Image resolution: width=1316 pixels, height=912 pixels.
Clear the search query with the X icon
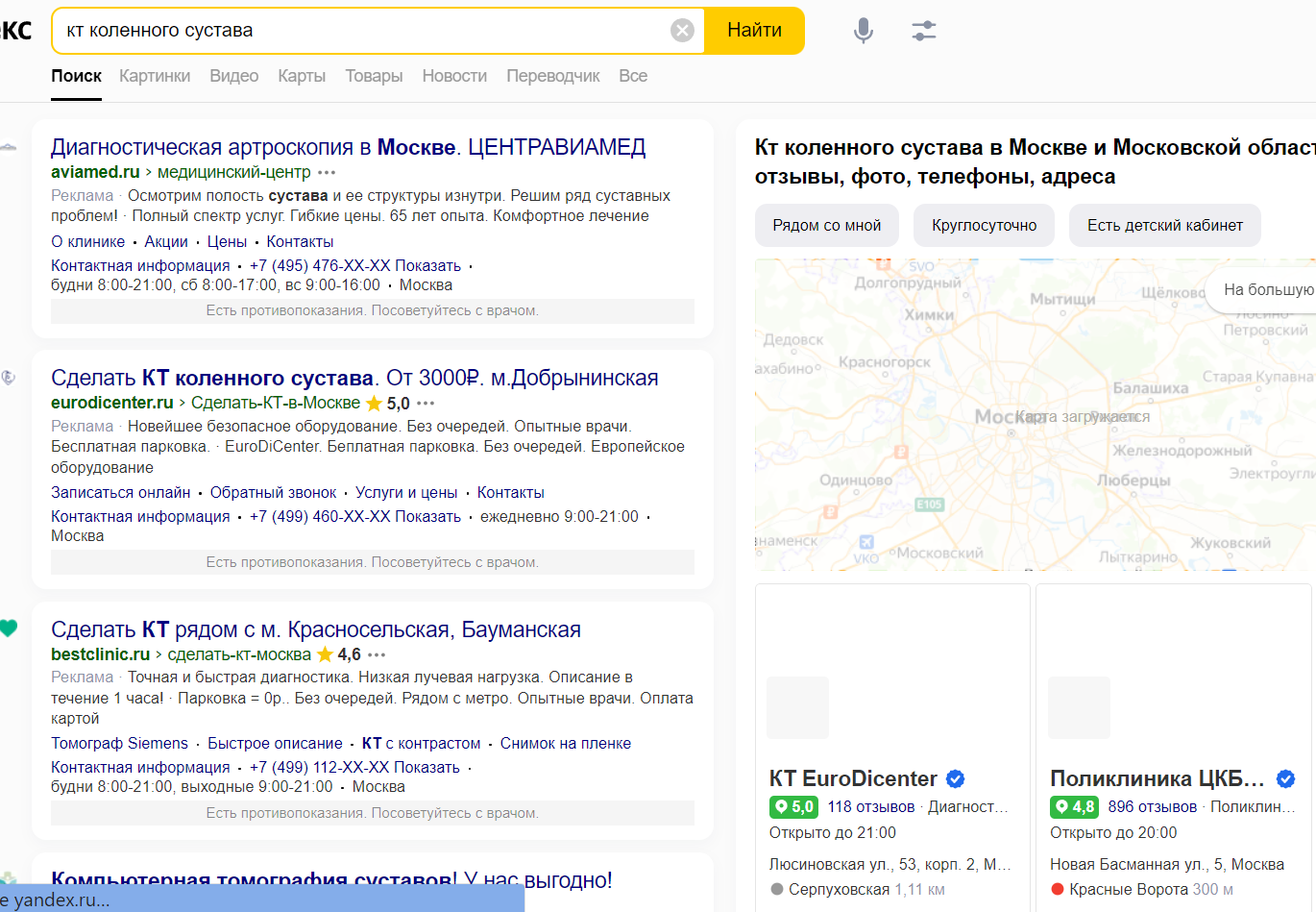tap(682, 31)
